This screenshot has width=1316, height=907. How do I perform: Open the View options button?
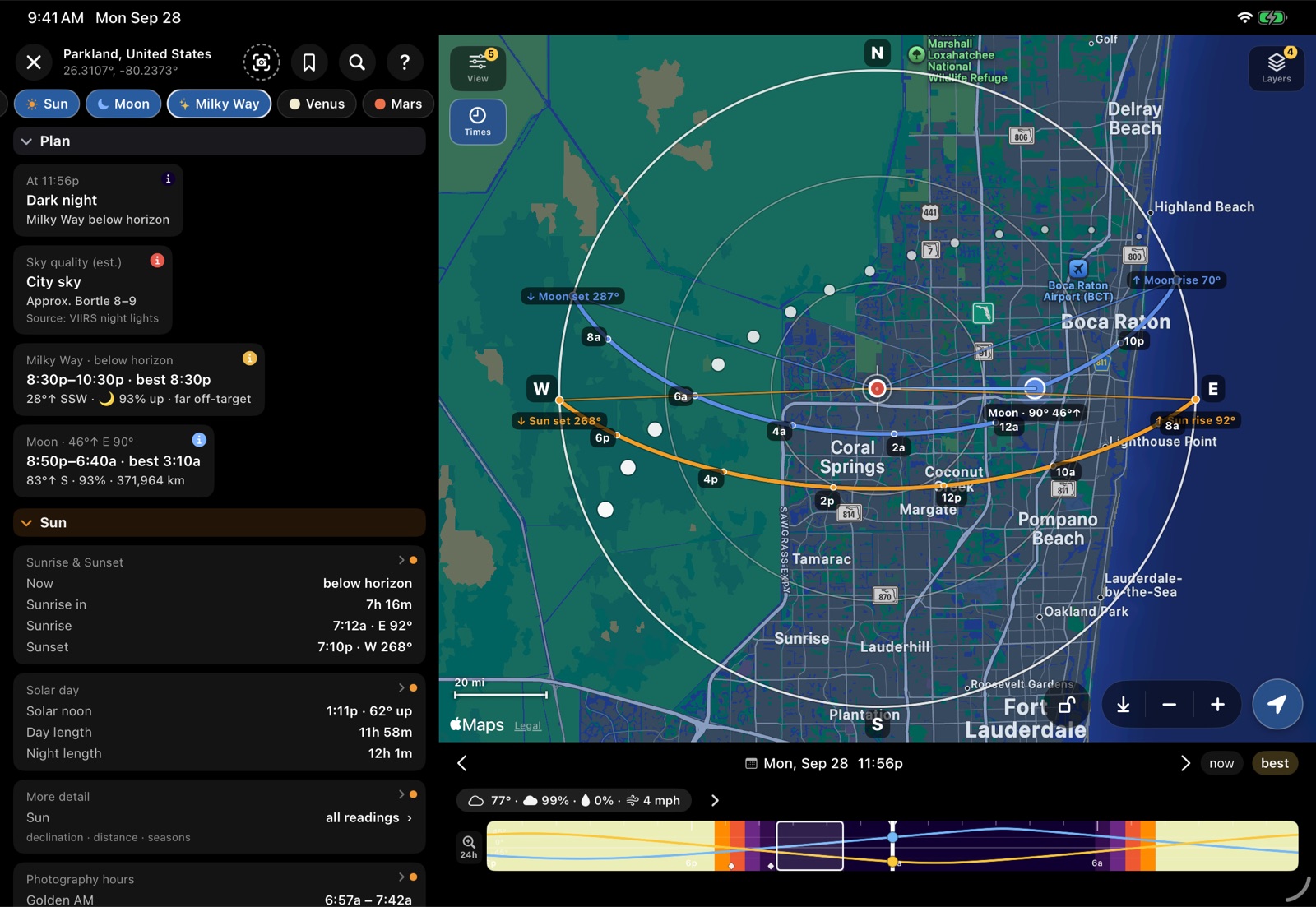click(x=478, y=67)
